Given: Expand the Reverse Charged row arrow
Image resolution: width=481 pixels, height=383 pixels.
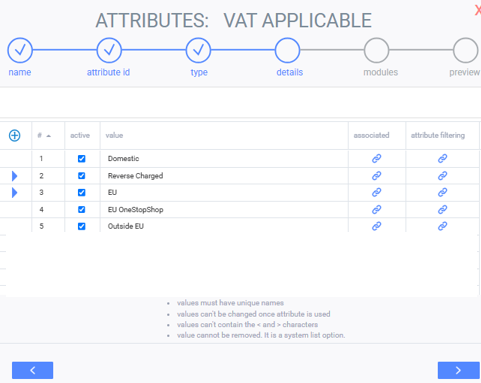Looking at the screenshot, I should [x=14, y=176].
